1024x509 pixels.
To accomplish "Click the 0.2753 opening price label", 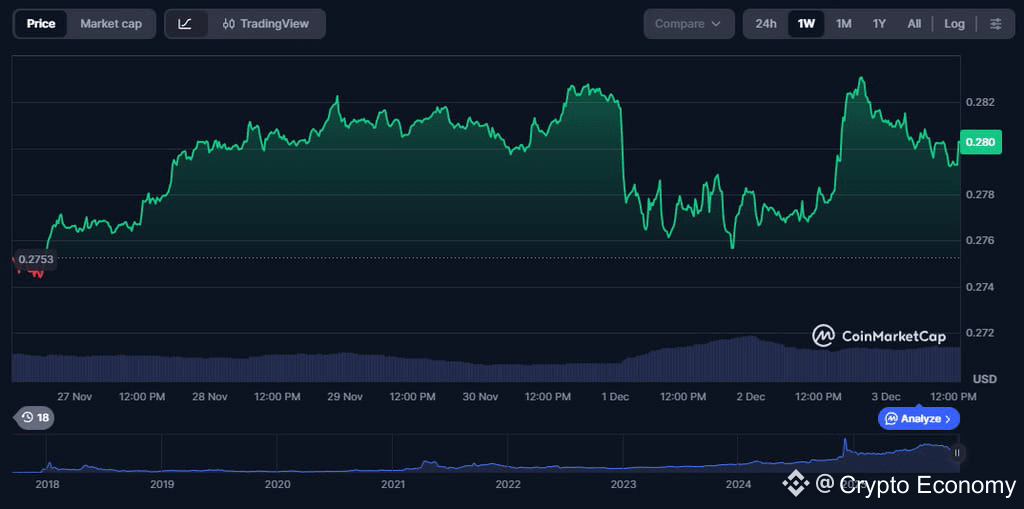I will point(36,259).
